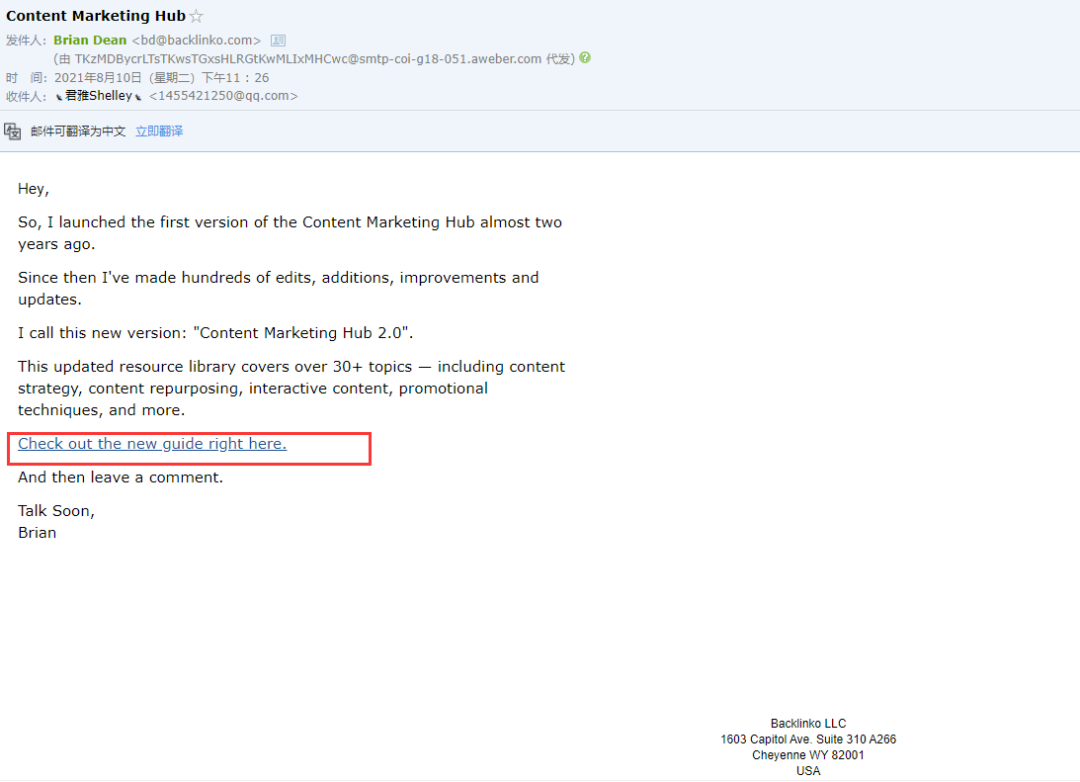The height and width of the screenshot is (782, 1080).
Task: Star the Content Marketing Hub email
Action: (196, 16)
